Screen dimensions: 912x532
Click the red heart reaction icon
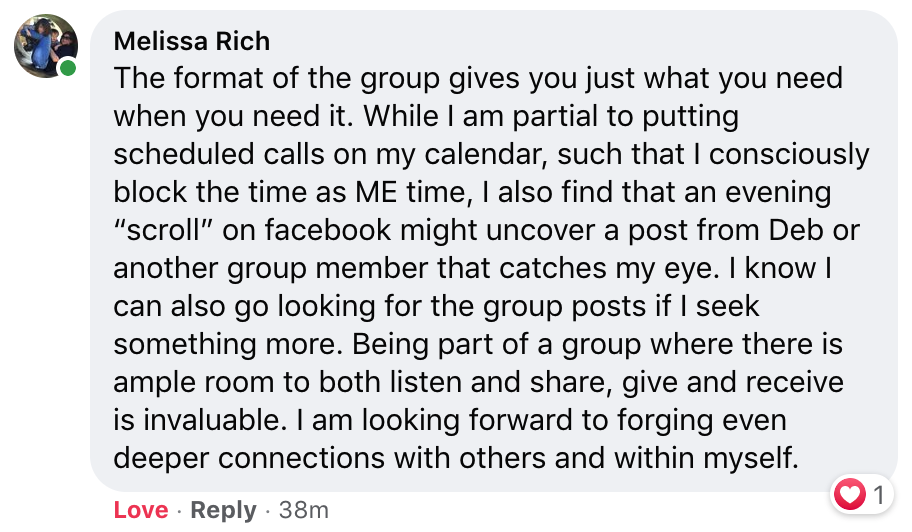click(849, 494)
